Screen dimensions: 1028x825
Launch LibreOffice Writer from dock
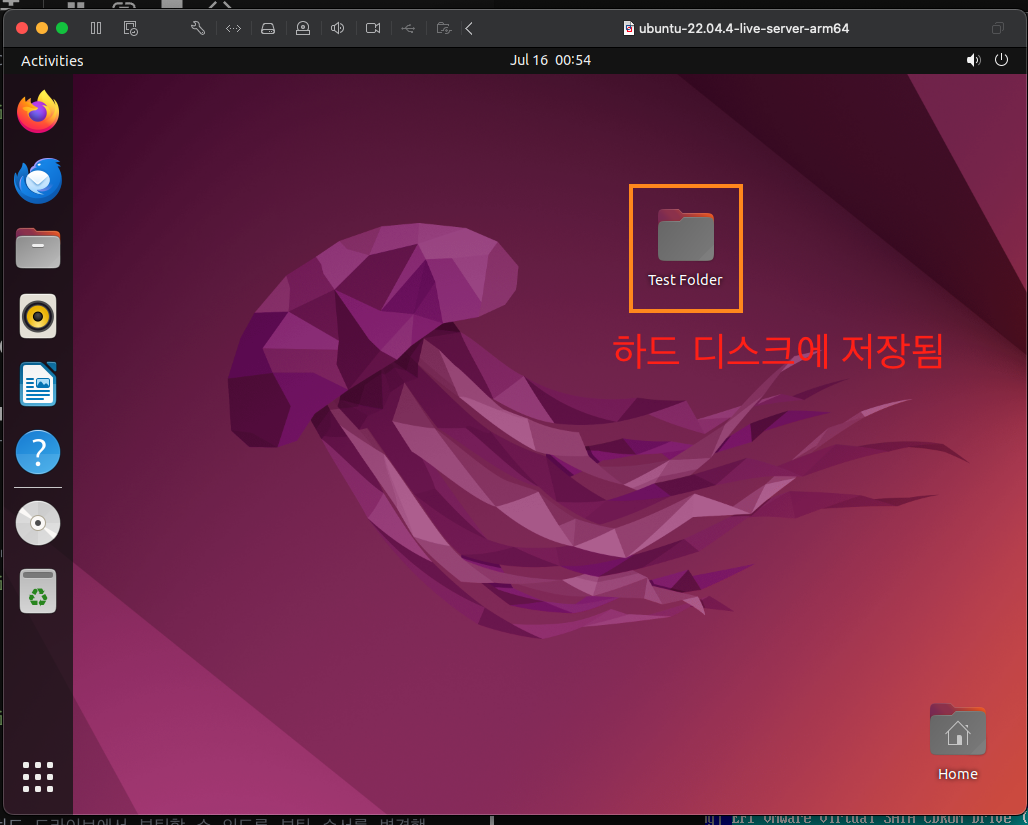click(x=38, y=384)
